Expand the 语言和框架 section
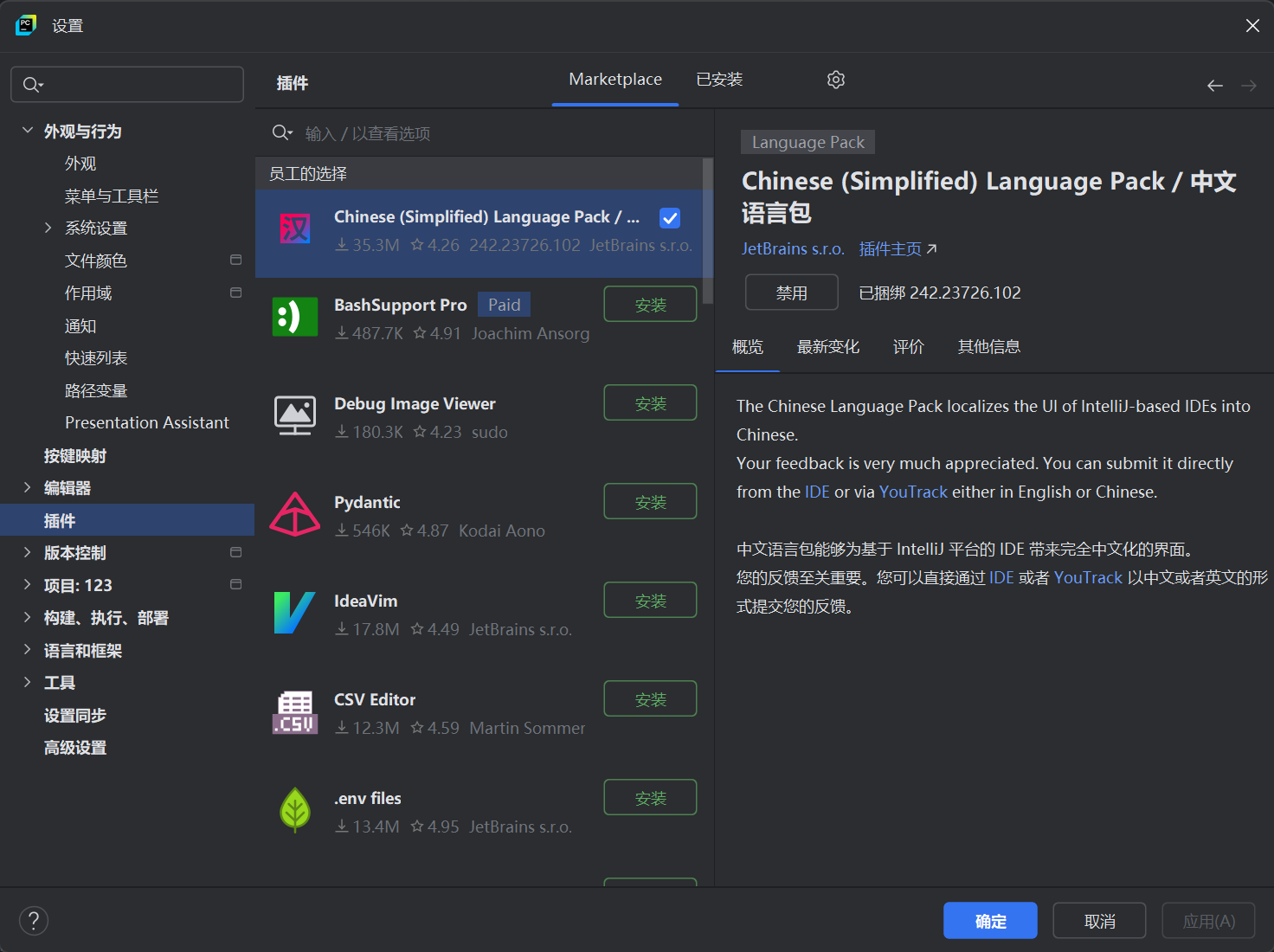 coord(27,650)
